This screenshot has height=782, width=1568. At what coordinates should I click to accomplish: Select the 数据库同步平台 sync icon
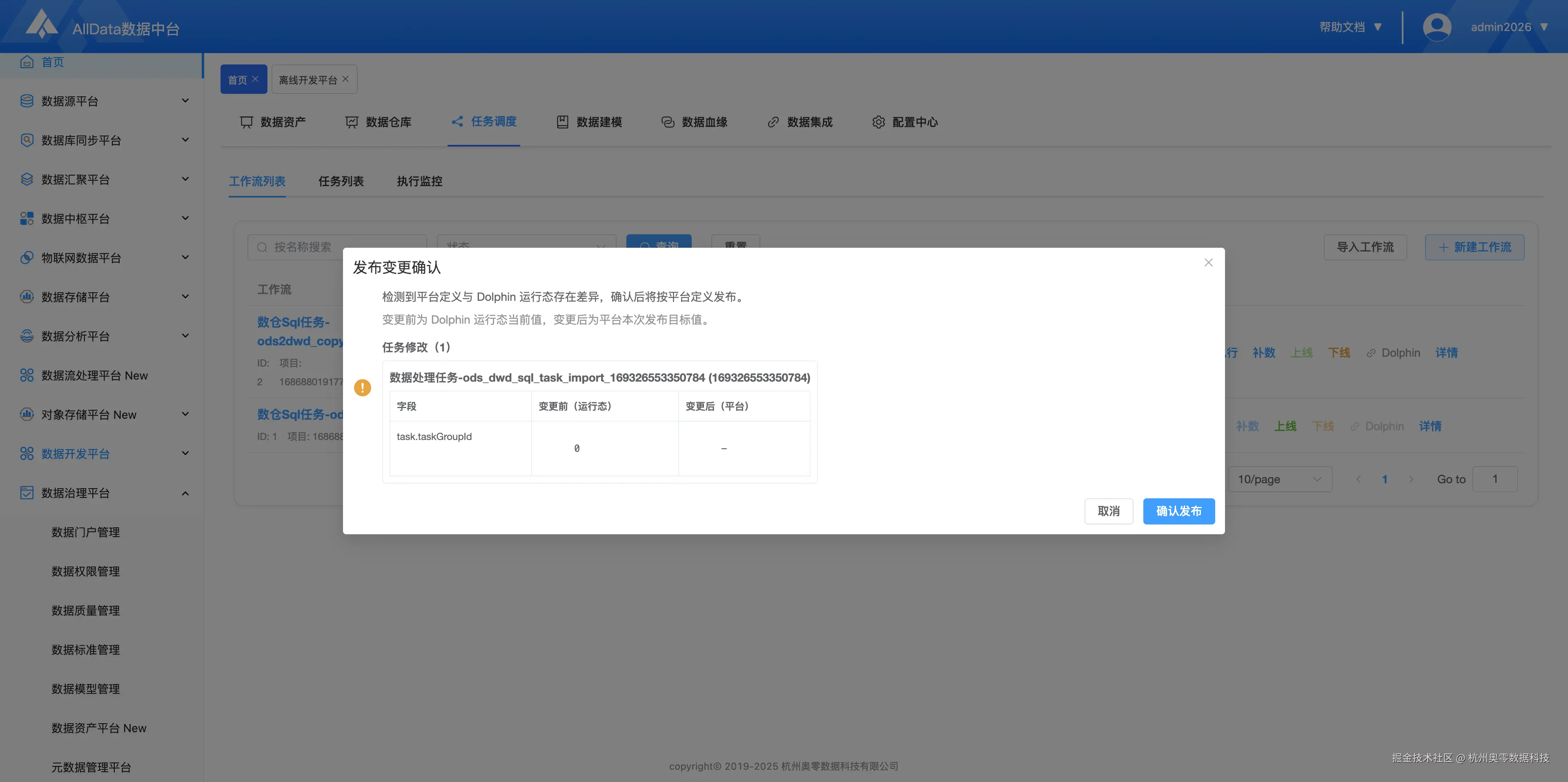tap(26, 139)
